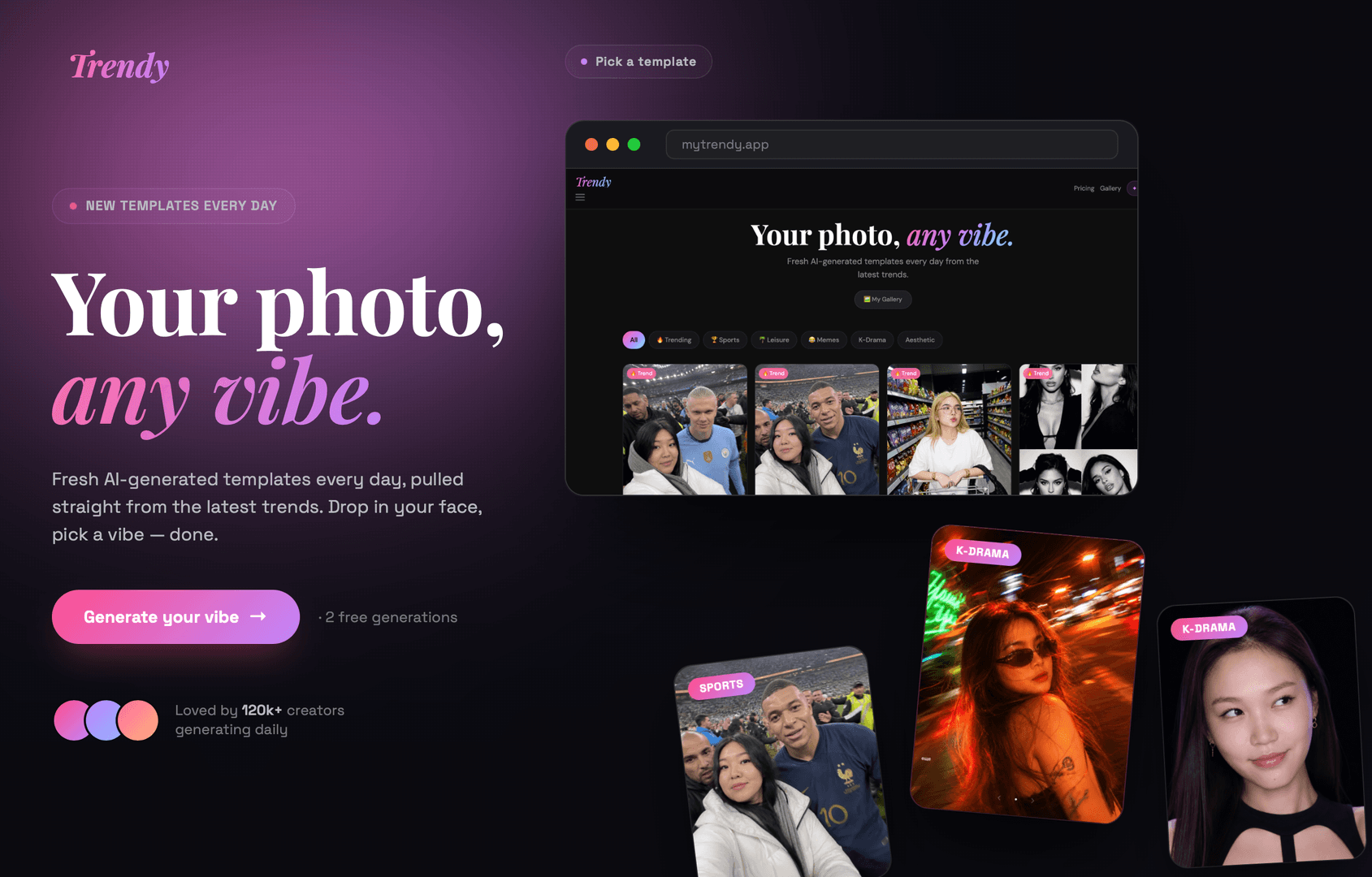Image resolution: width=1372 pixels, height=877 pixels.
Task: Open the Gallery link in the mockup header
Action: tap(1110, 188)
